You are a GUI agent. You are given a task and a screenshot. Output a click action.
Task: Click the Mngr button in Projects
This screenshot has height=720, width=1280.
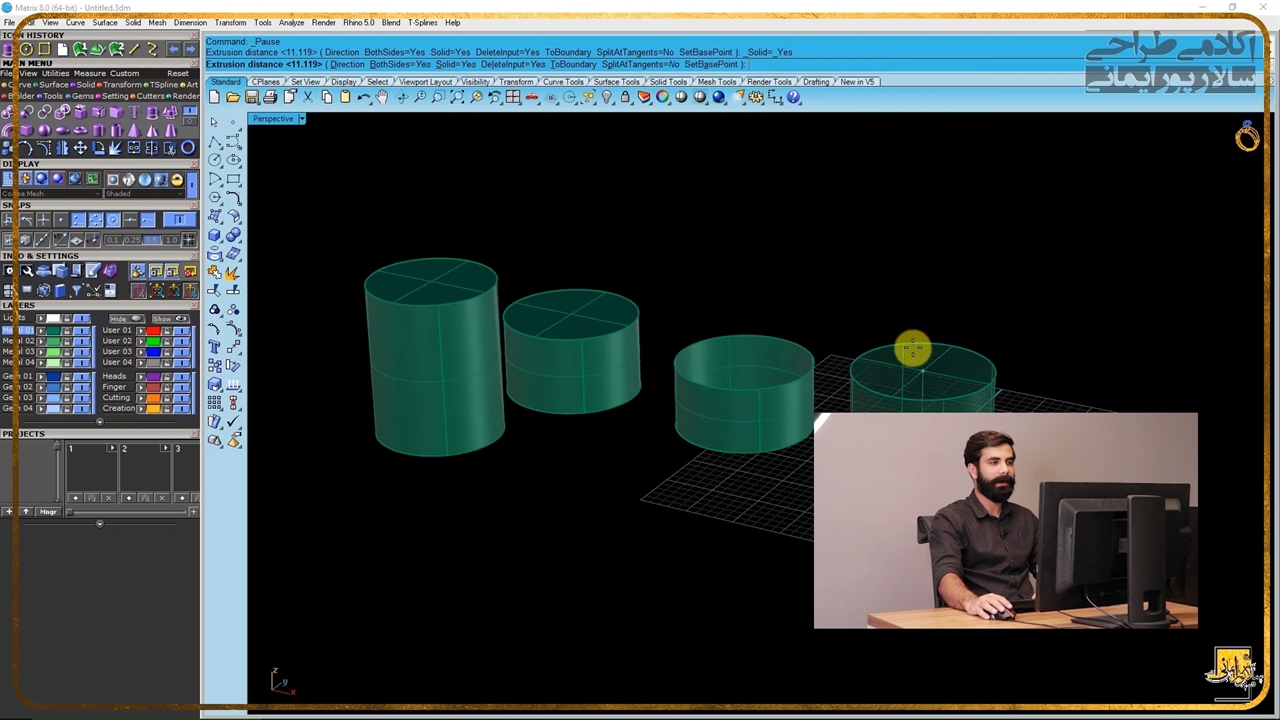click(48, 512)
